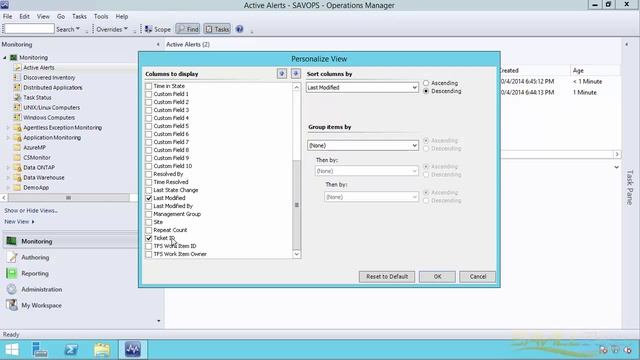
Task: Confirm with the OK button
Action: 437,276
